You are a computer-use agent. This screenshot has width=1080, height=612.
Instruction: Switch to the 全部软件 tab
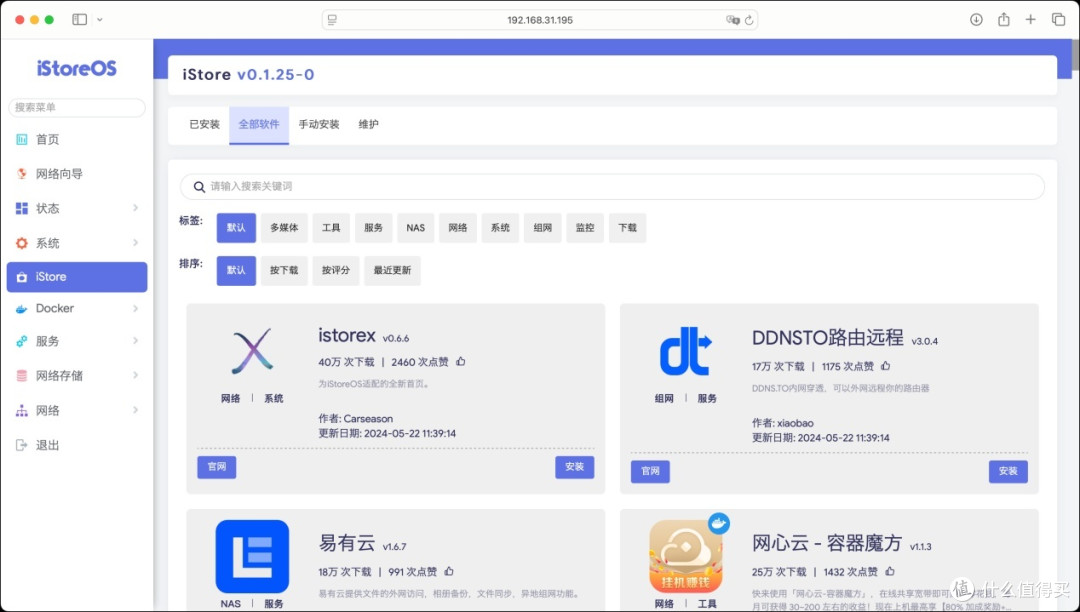pos(259,125)
